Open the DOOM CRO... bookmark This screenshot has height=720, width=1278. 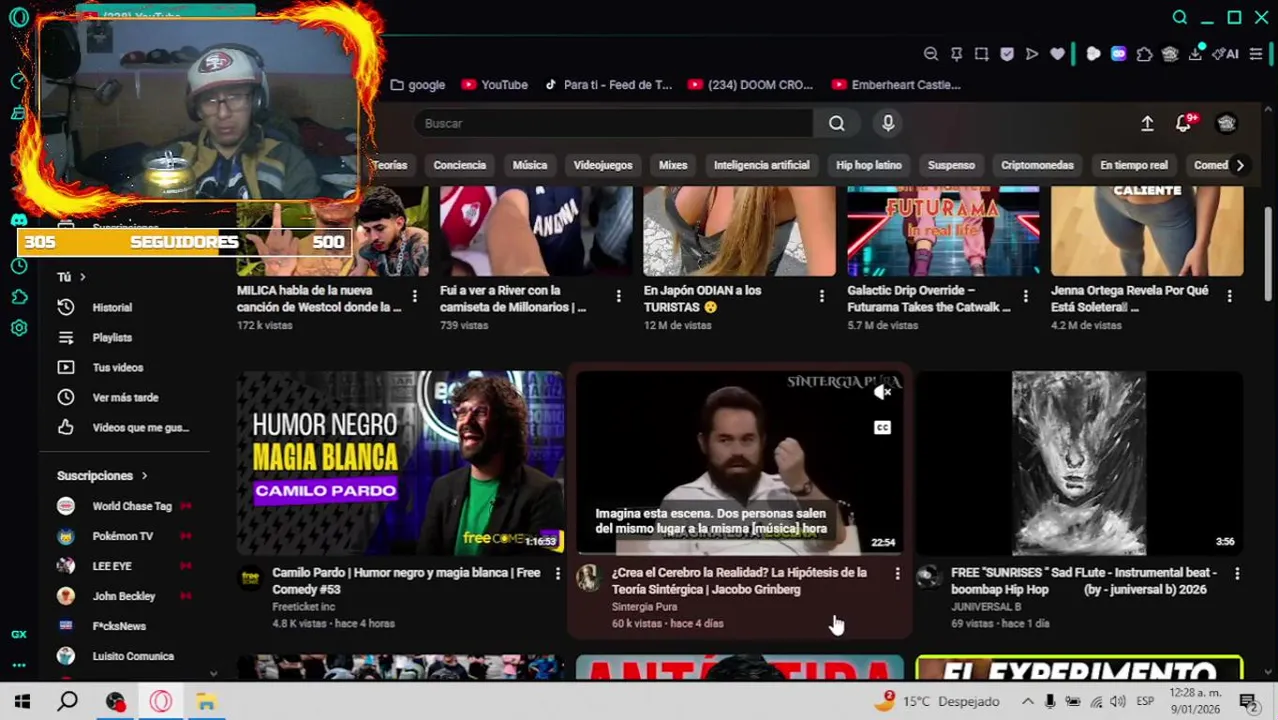click(750, 85)
